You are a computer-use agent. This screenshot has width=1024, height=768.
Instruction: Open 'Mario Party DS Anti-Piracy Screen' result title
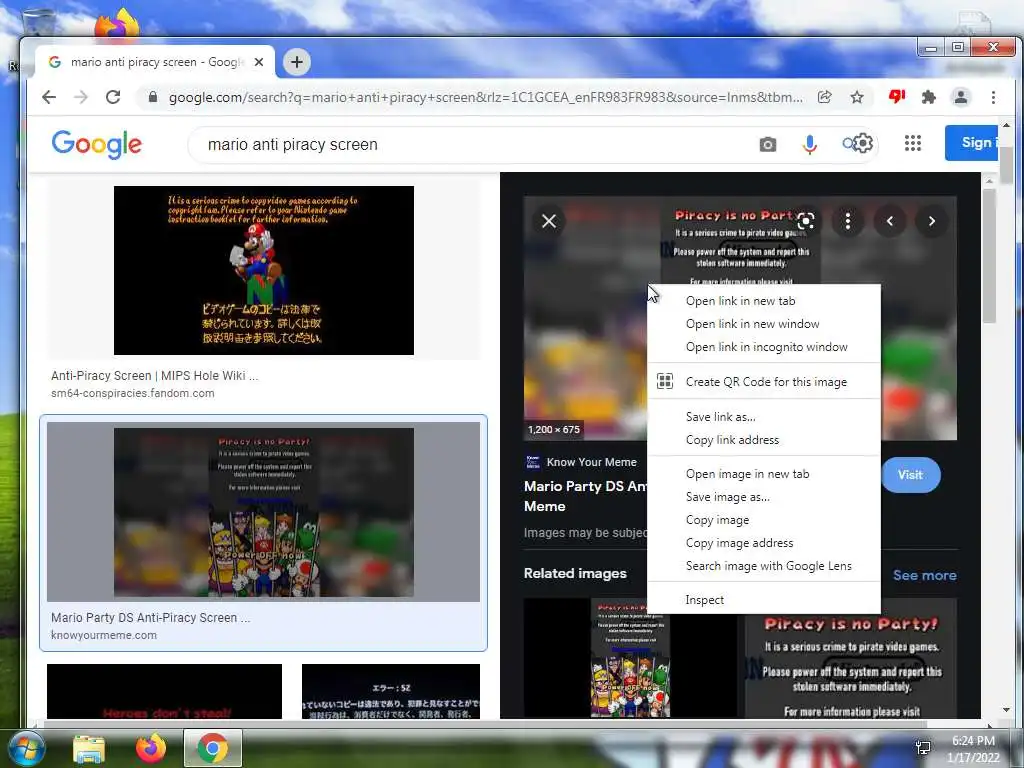click(150, 617)
